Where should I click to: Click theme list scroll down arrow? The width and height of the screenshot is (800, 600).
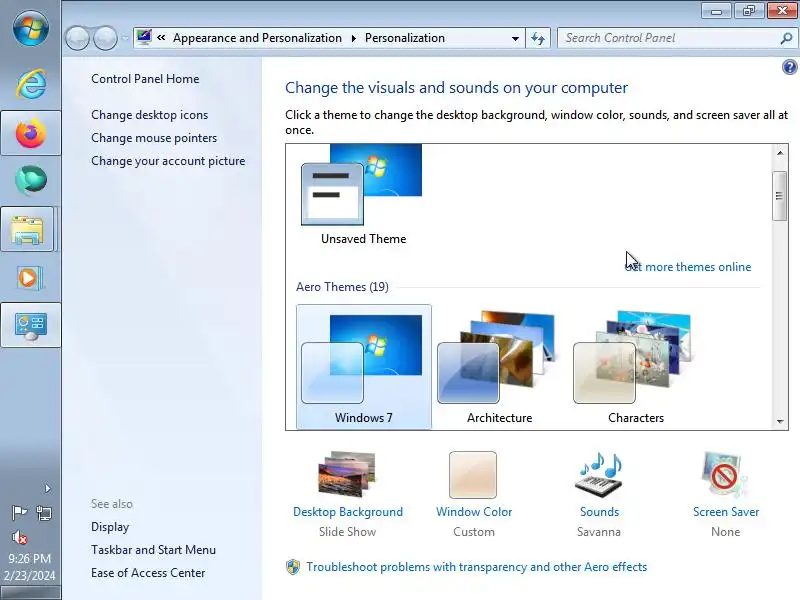(780, 421)
